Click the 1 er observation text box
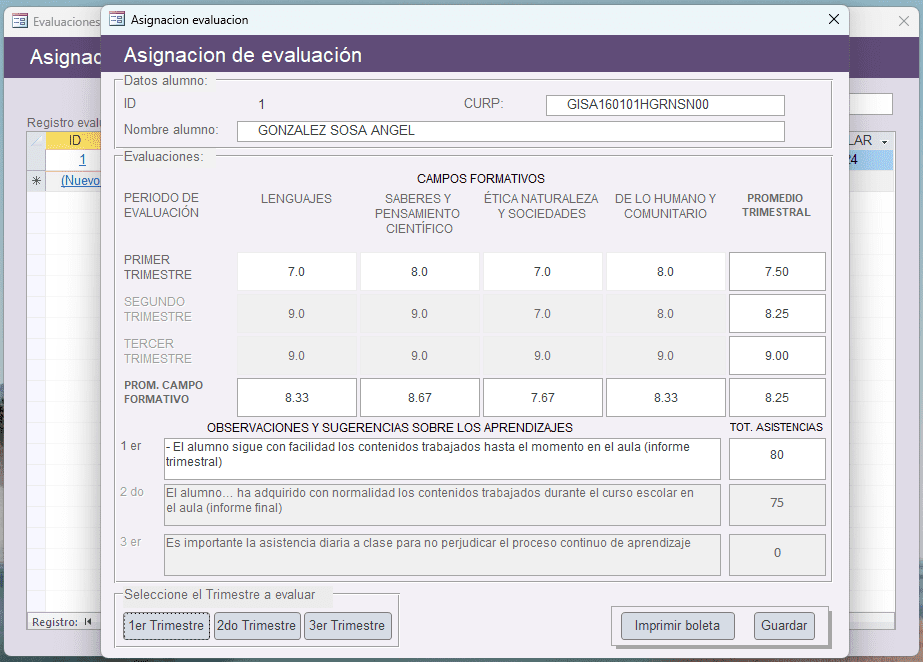923x662 pixels. [x=442, y=458]
